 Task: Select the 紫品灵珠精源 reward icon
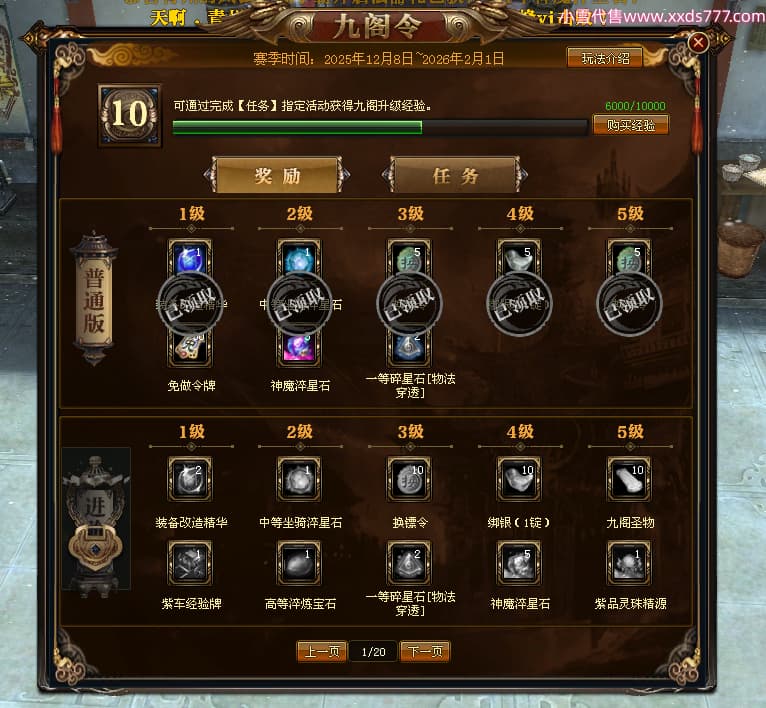pyautogui.click(x=629, y=563)
